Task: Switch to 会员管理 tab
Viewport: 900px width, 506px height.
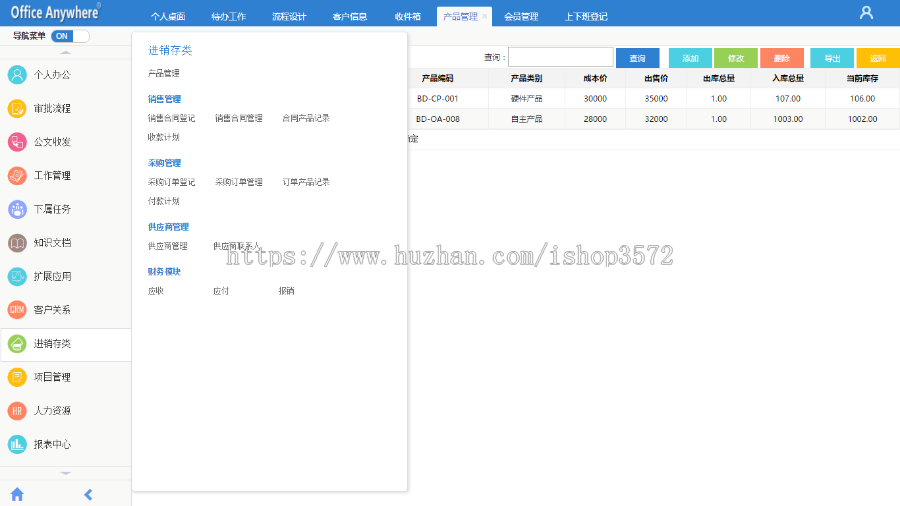Action: tap(521, 17)
